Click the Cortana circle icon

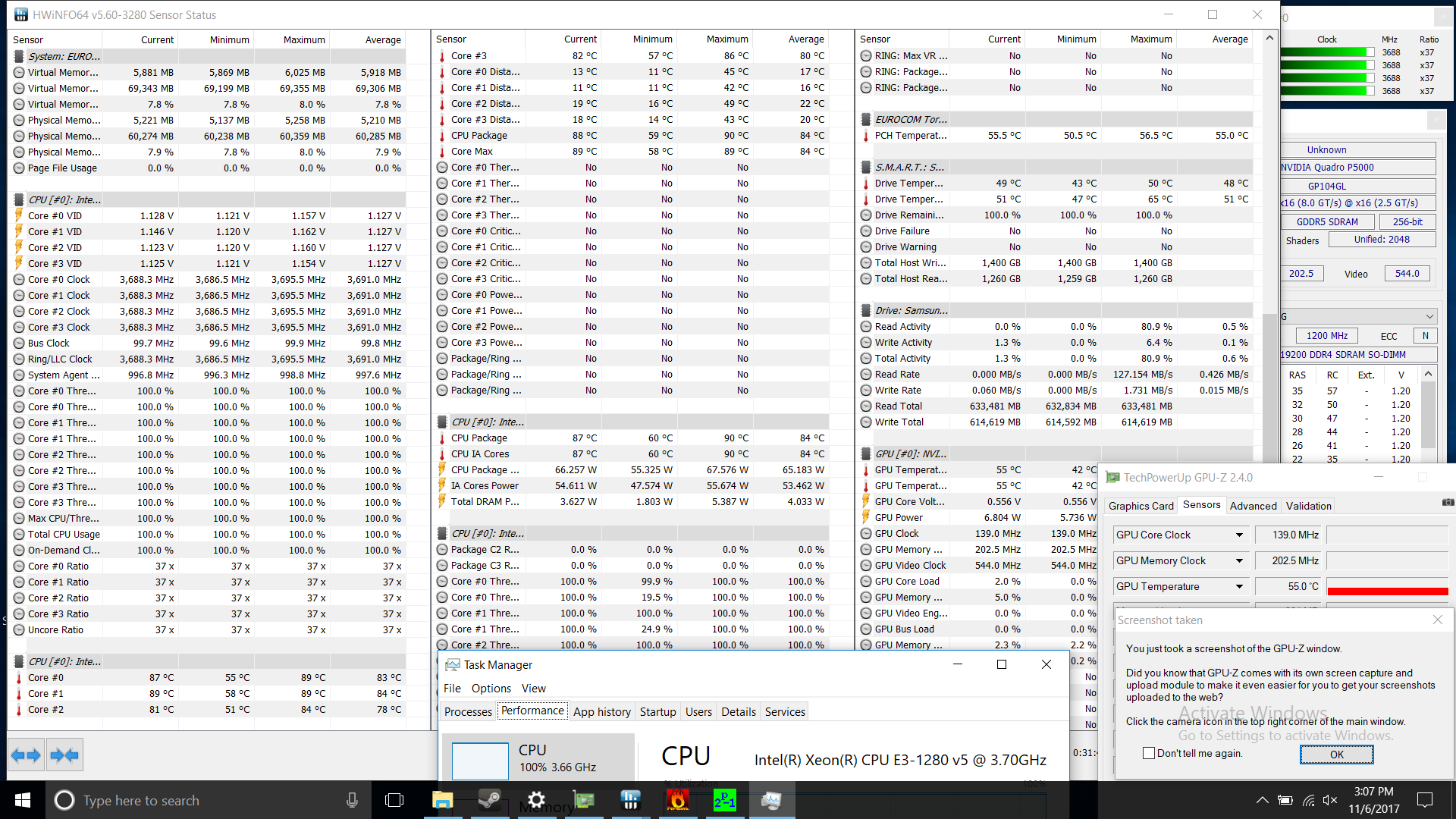(x=64, y=800)
